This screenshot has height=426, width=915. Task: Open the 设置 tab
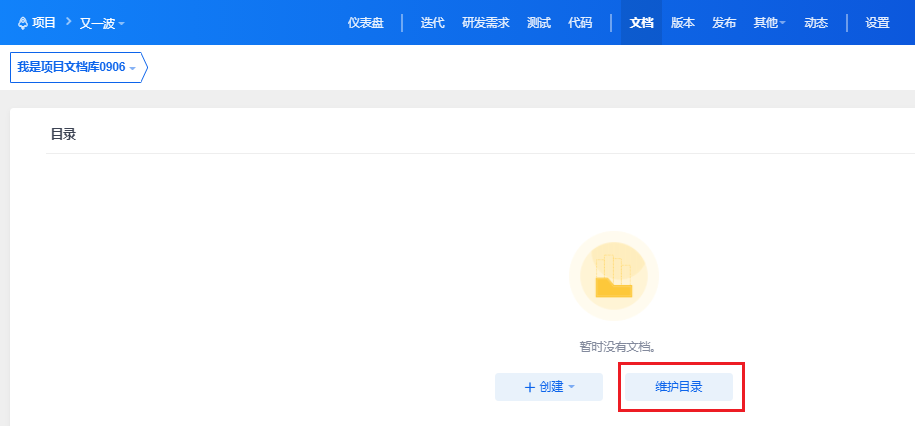pyautogui.click(x=877, y=23)
